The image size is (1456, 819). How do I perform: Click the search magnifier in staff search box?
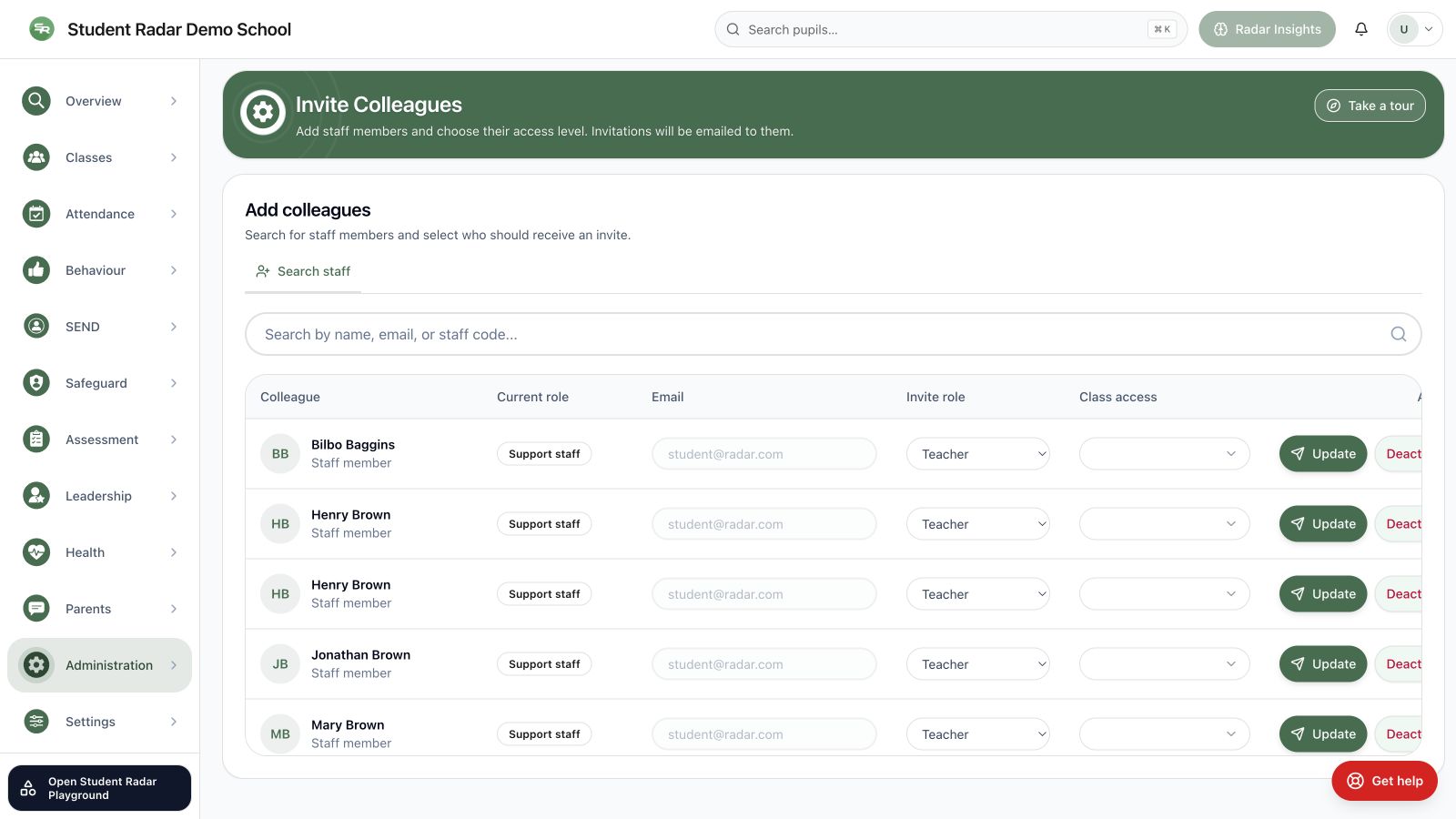point(1399,334)
